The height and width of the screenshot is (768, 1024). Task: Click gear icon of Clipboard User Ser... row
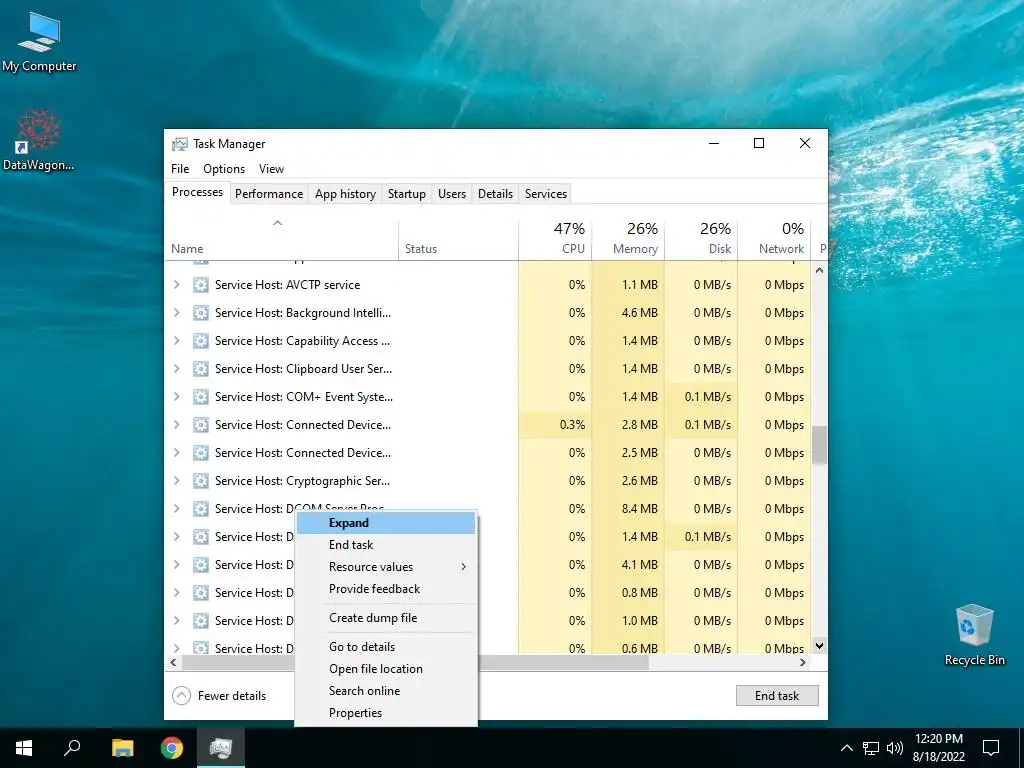[x=200, y=369]
